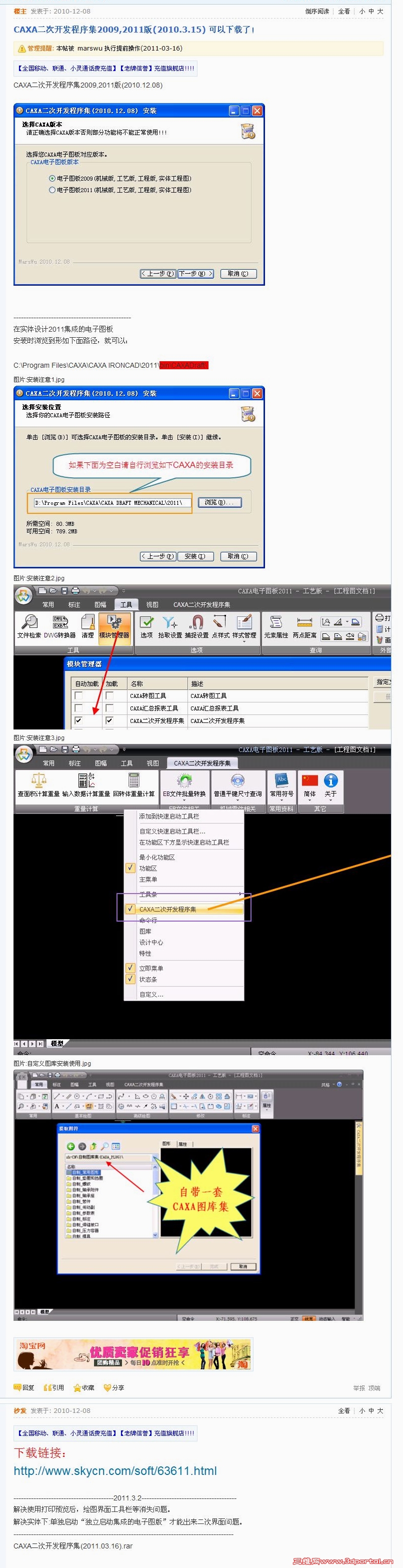
Task: Click the 举报 report link
Action: 358,1388
